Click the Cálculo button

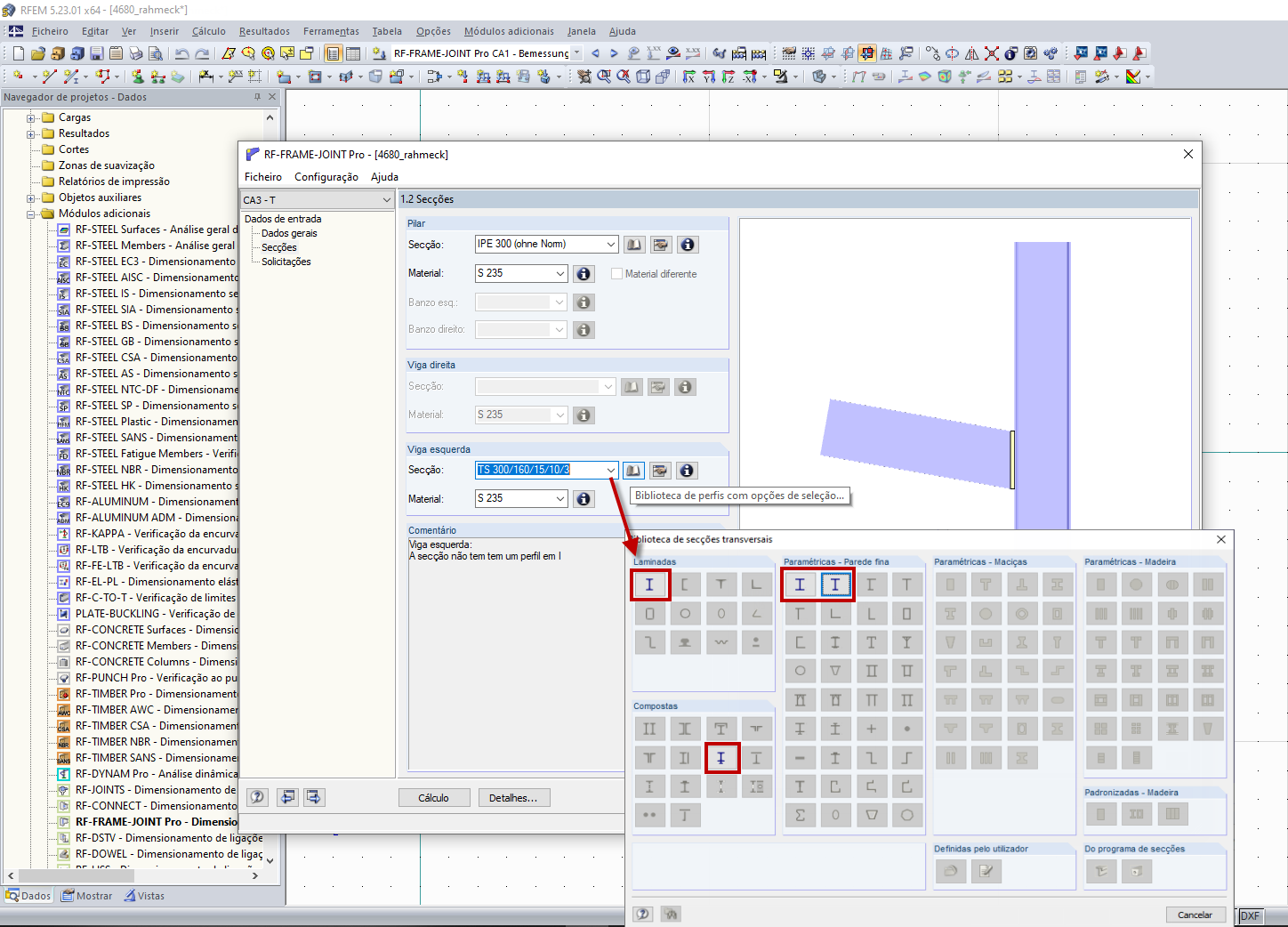[x=434, y=798]
